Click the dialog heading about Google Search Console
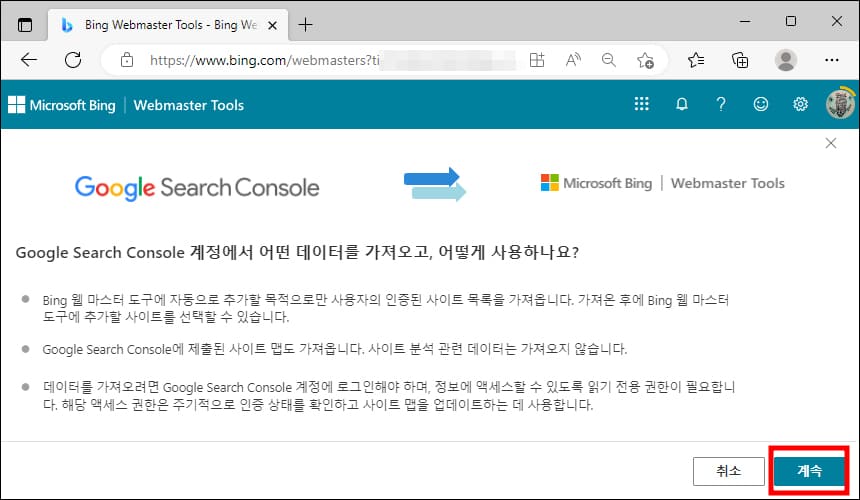This screenshot has height=500, width=860. point(297,252)
